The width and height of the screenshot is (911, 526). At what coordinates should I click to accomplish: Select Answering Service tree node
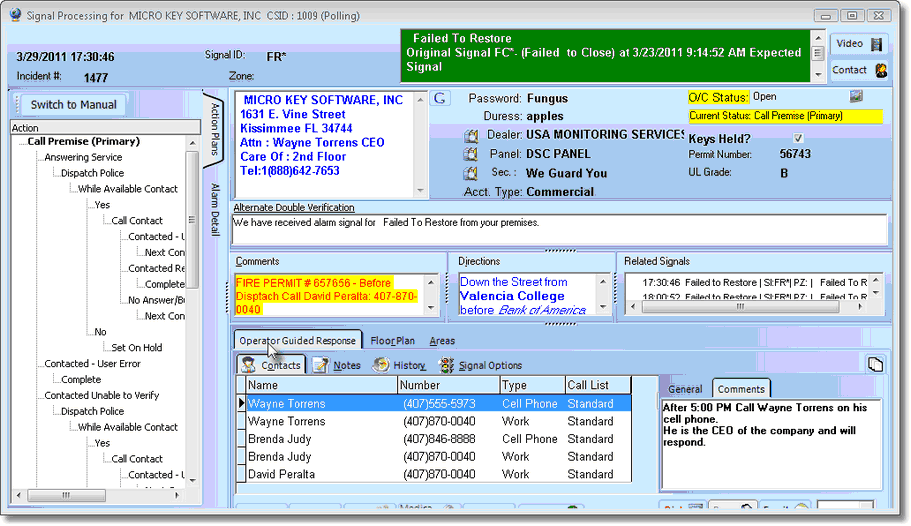[83, 157]
